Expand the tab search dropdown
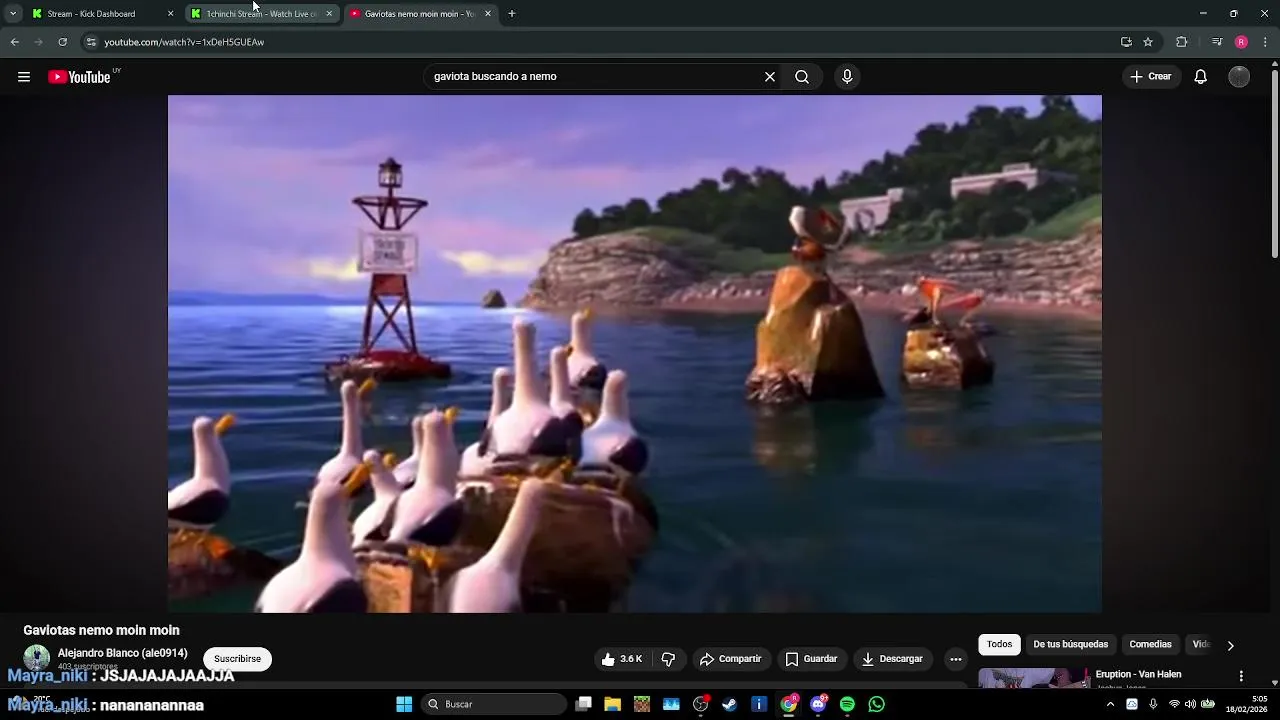 [x=13, y=14]
